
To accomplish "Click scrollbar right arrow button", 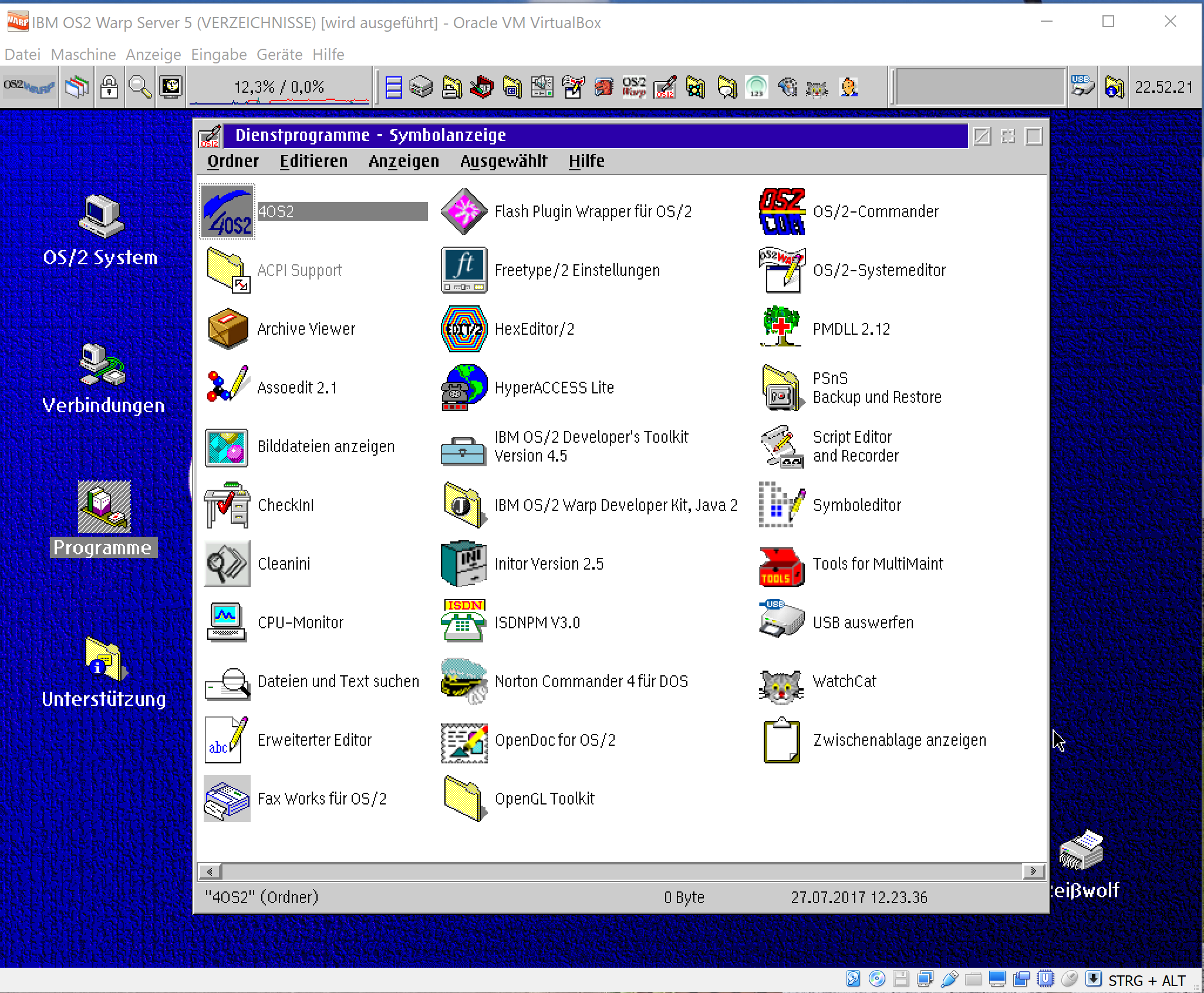I will (1033, 871).
